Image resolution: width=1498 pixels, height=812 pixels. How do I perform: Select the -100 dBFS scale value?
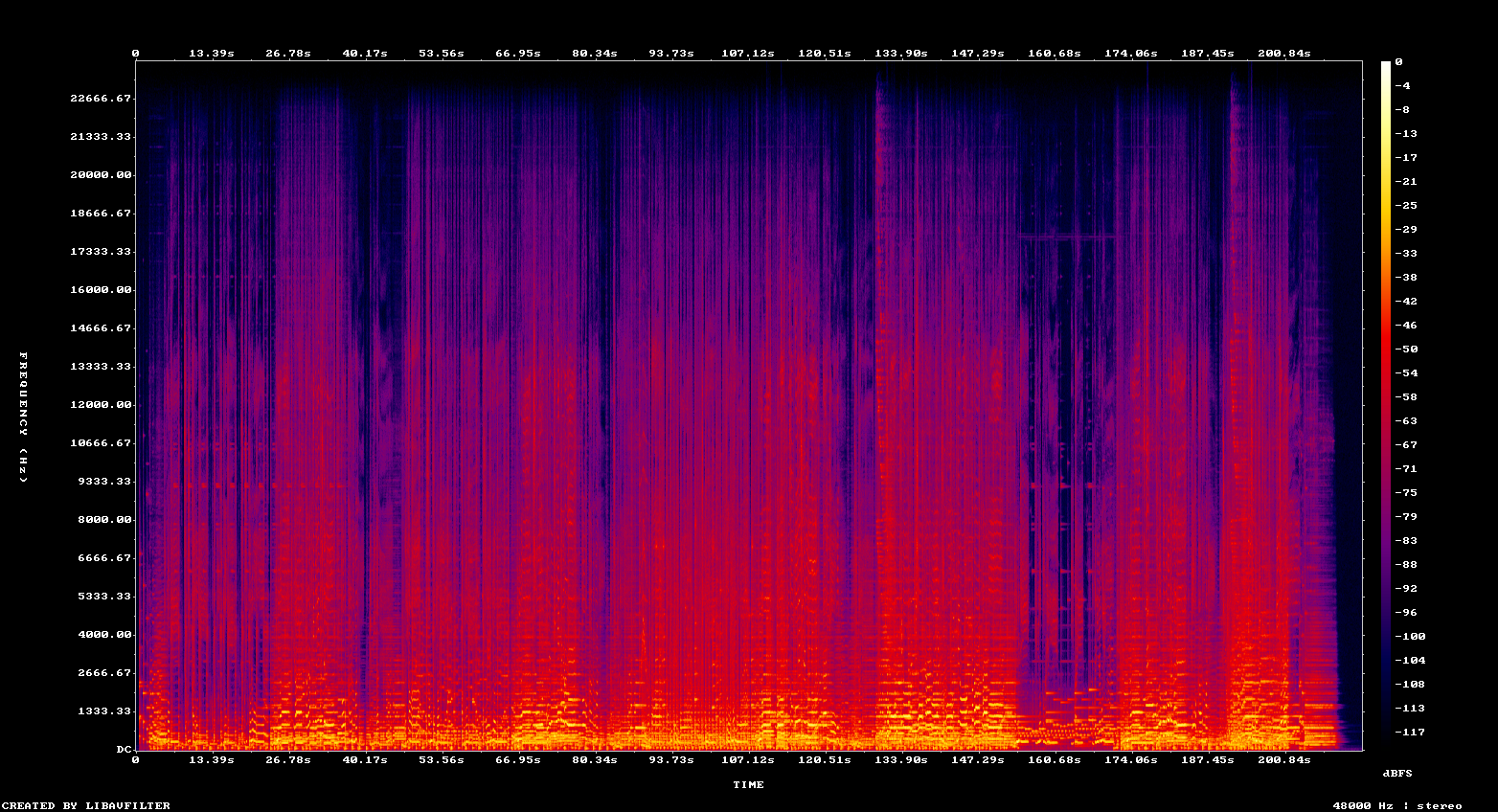point(1410,637)
